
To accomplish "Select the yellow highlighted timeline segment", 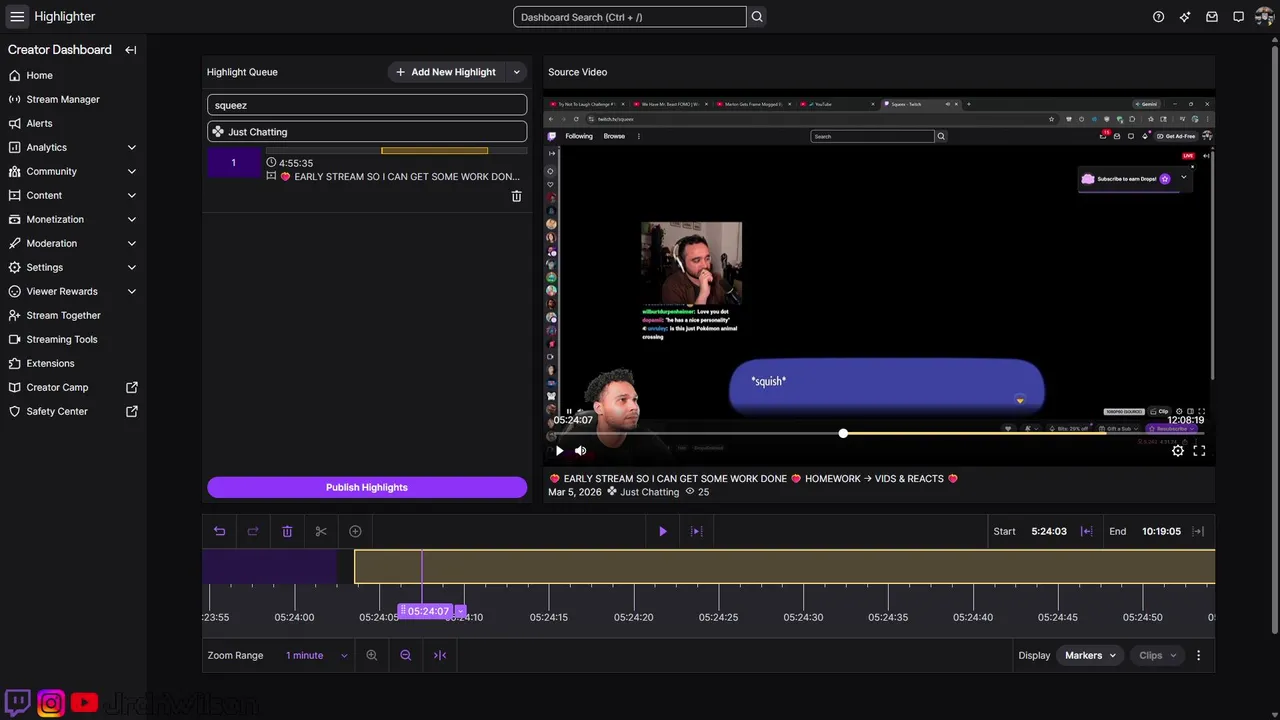I will click(x=785, y=567).
